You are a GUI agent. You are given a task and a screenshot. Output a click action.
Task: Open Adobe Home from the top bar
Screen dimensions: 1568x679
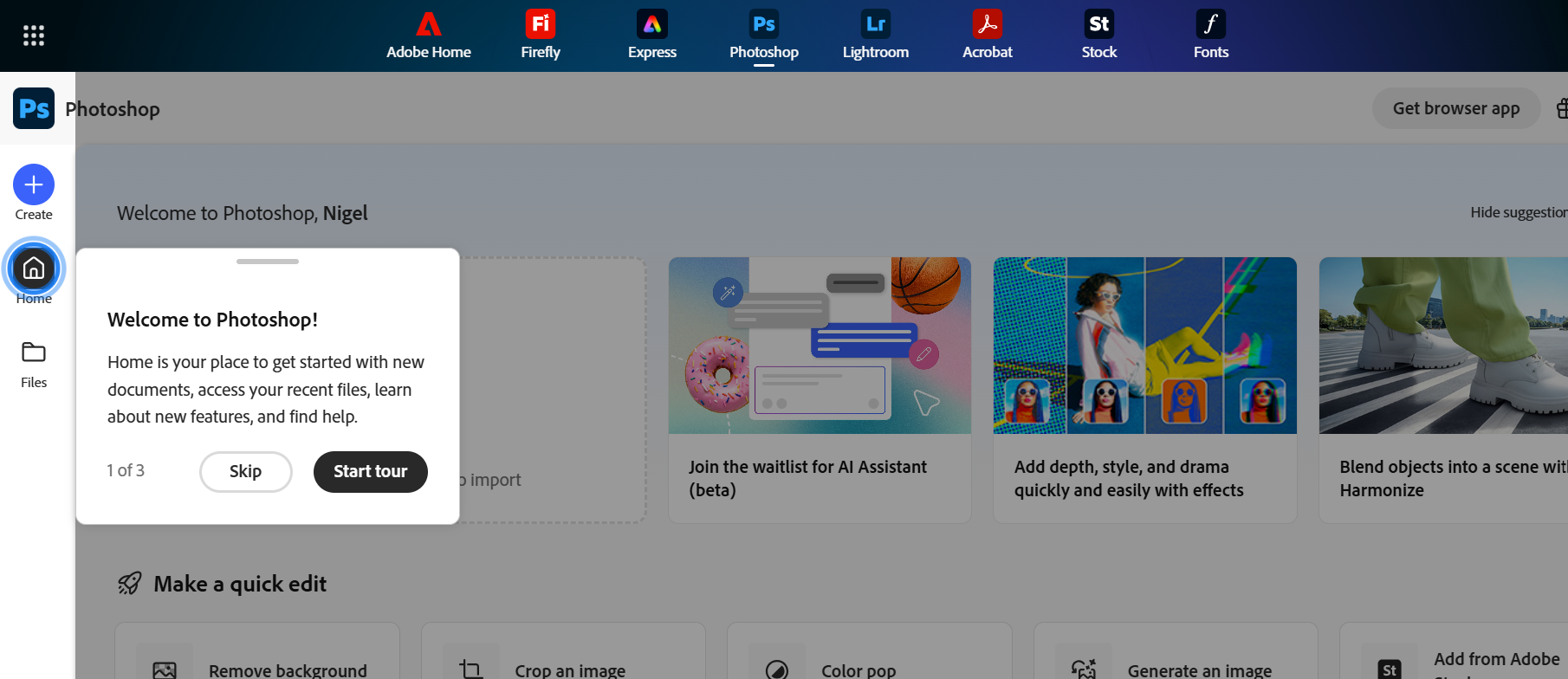428,36
